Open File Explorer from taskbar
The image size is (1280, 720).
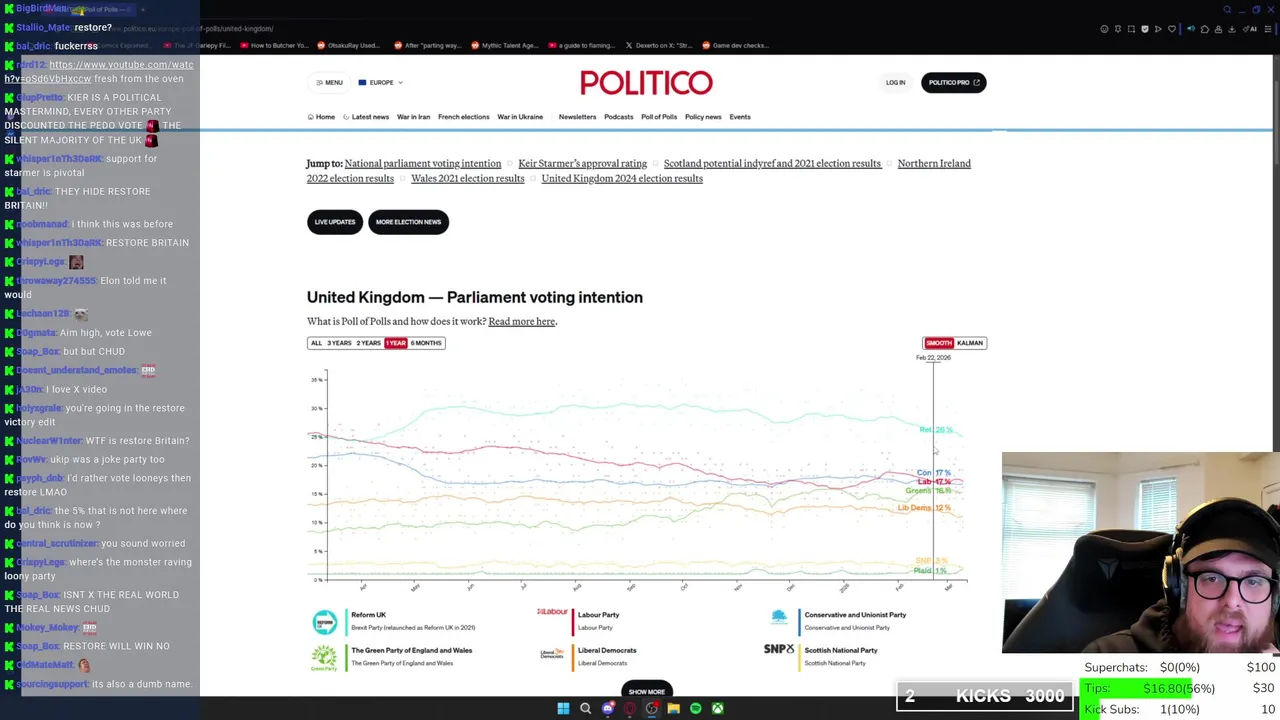pos(673,708)
